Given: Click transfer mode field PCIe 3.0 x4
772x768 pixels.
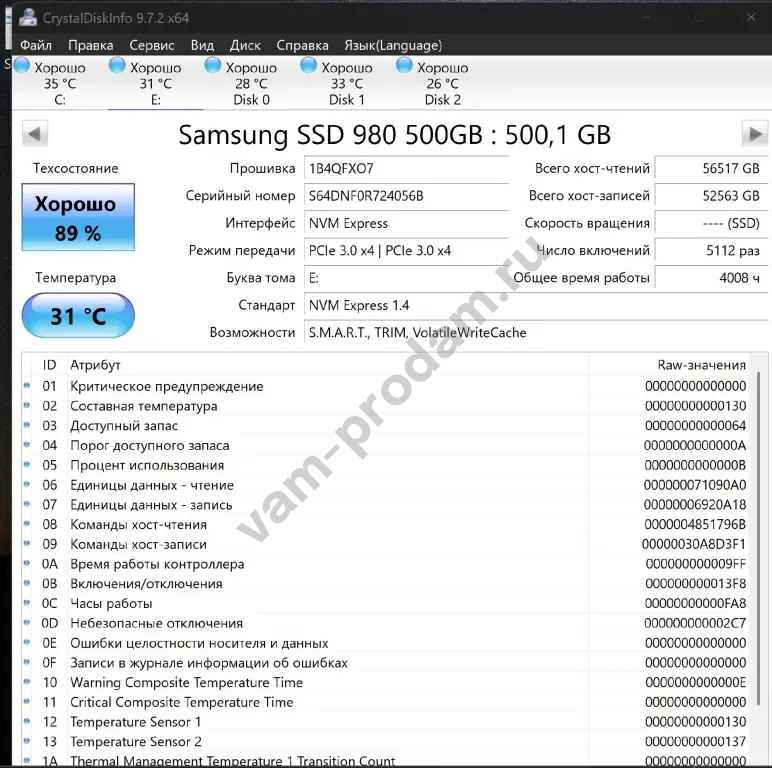Looking at the screenshot, I should [x=406, y=251].
